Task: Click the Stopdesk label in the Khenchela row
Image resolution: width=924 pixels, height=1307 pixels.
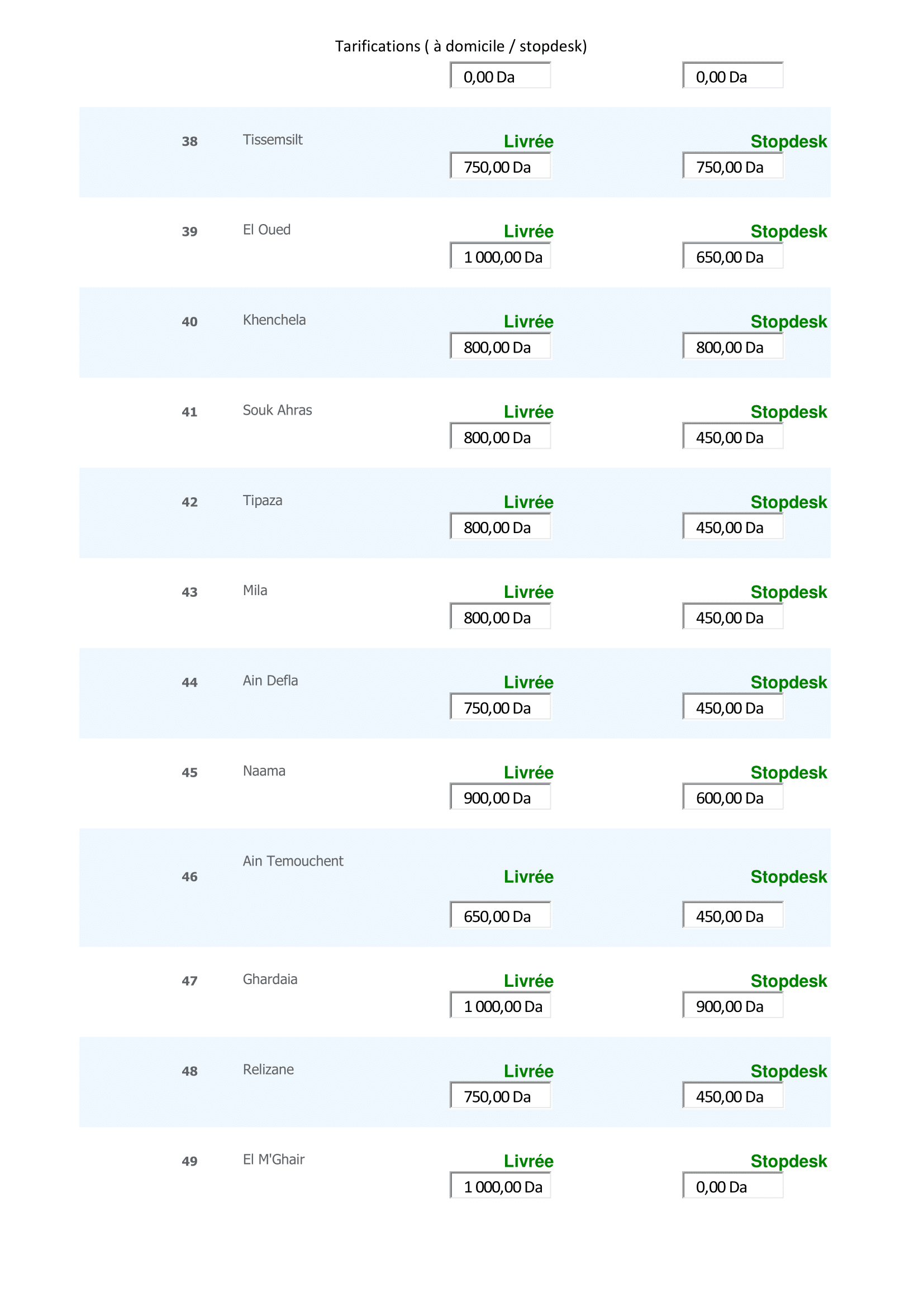Action: coord(788,322)
